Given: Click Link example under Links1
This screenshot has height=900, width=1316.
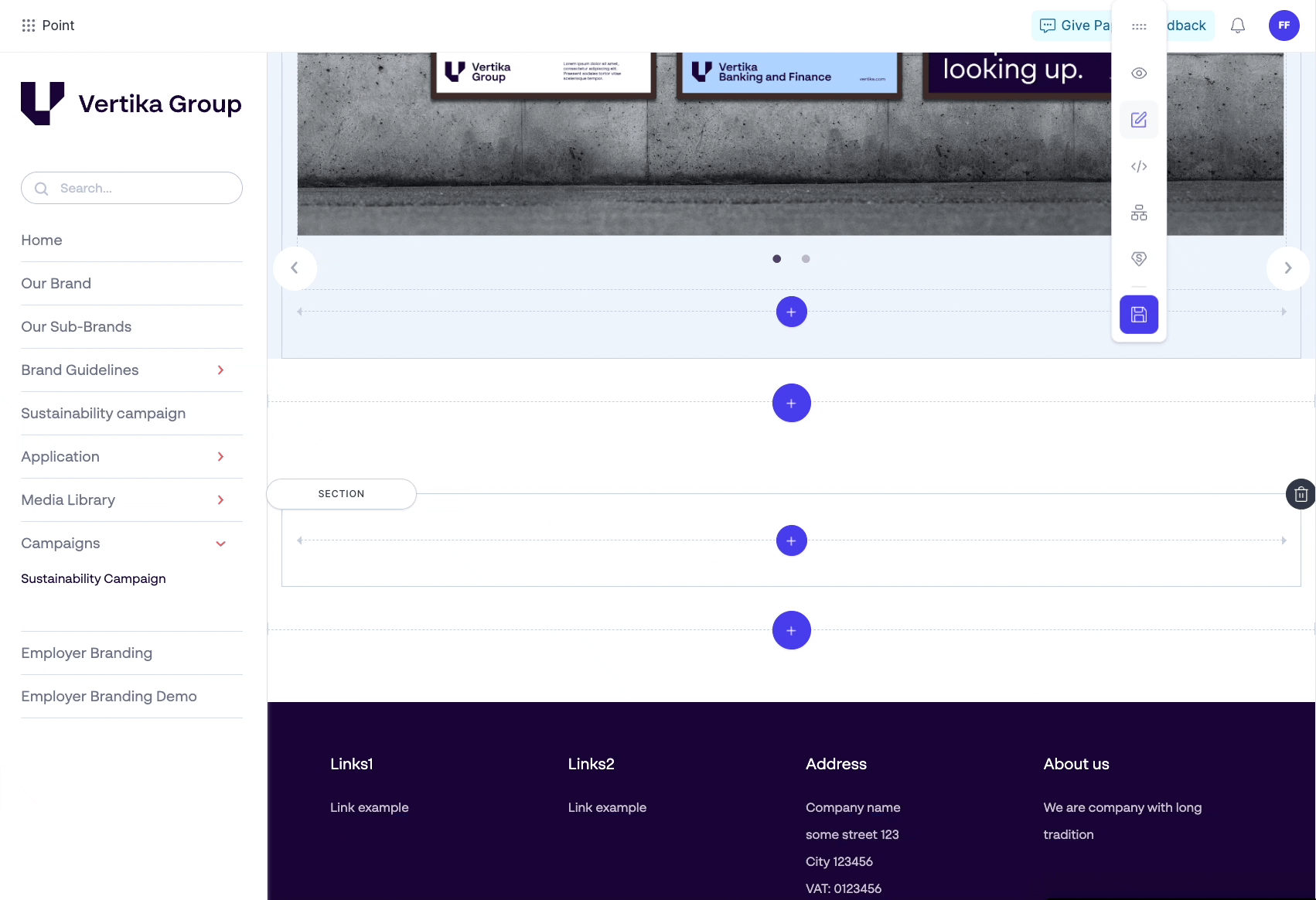Looking at the screenshot, I should coord(370,807).
